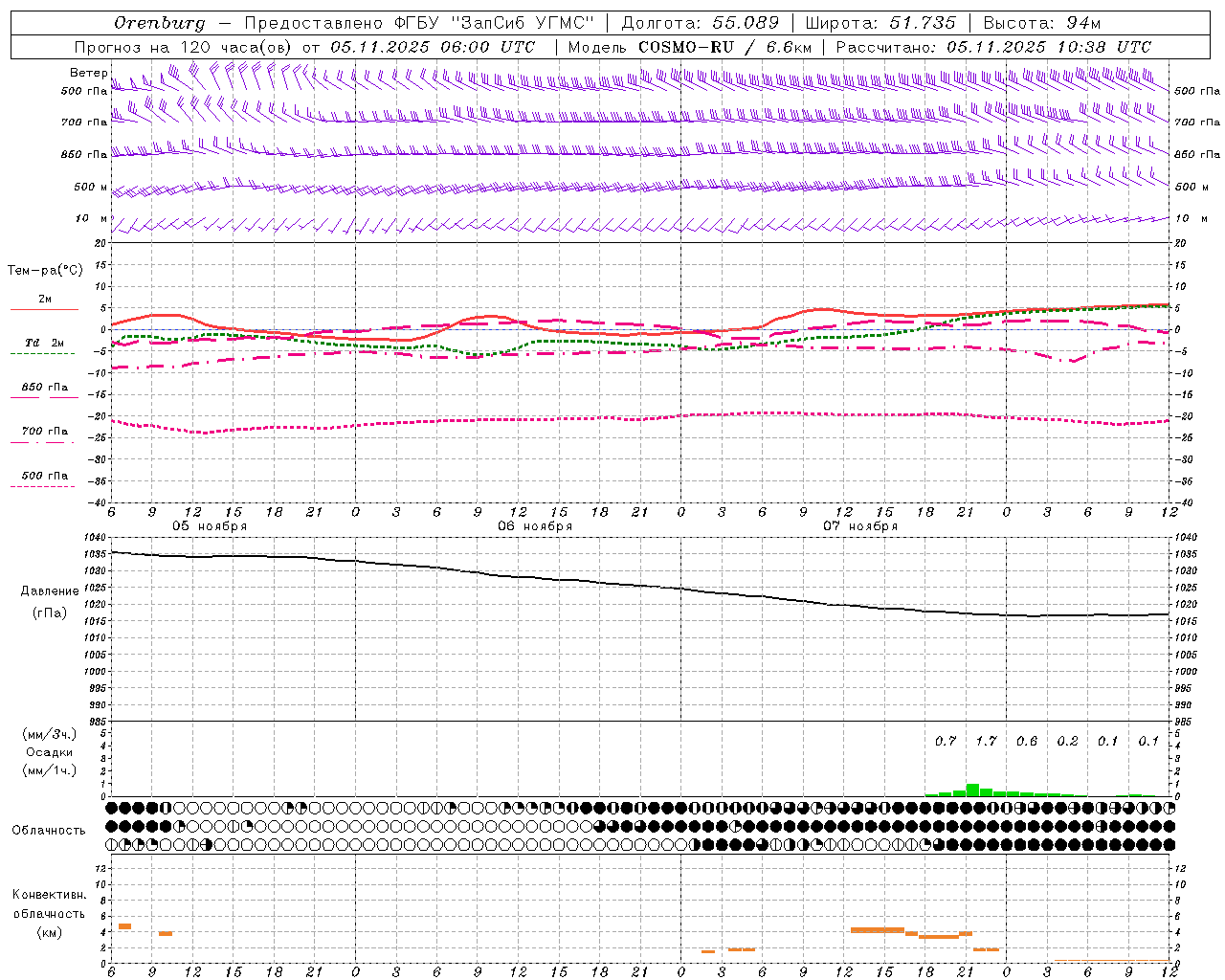1225x980 pixels.
Task: Click the "Давление" pressure panel label
Action: pyautogui.click(x=50, y=591)
